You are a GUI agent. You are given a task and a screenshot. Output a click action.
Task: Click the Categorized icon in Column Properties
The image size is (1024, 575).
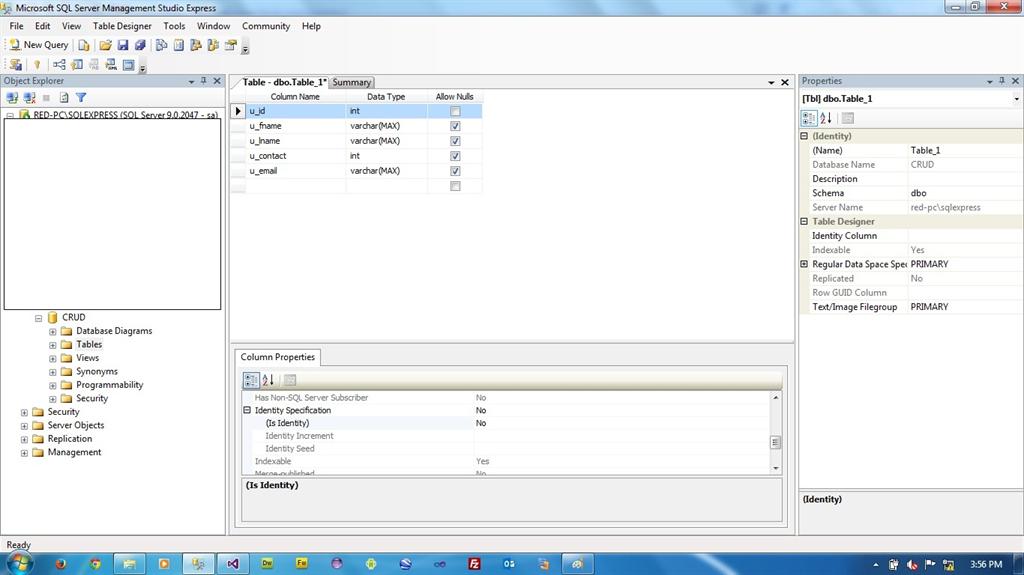[251, 380]
